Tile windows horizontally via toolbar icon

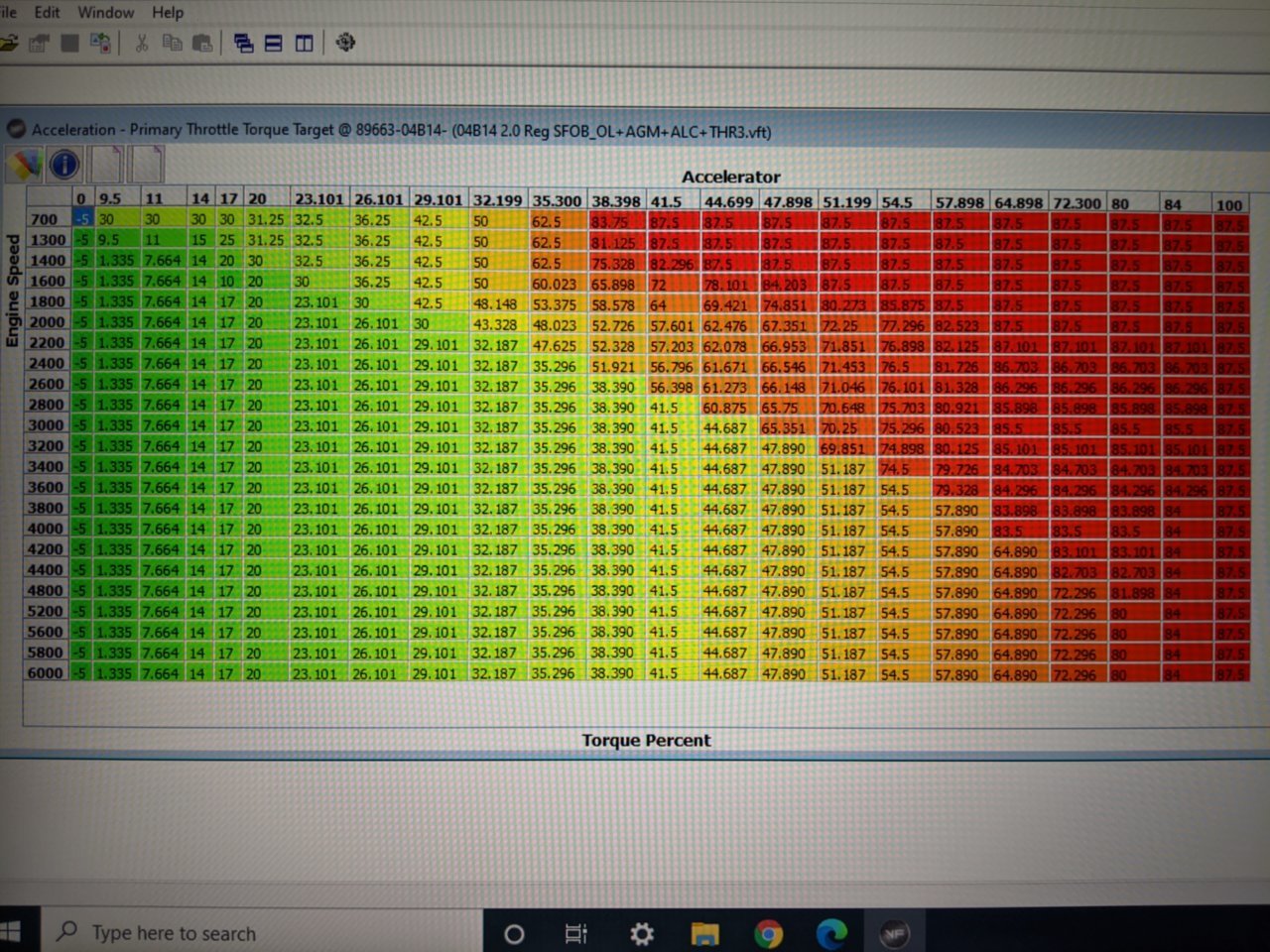(273, 43)
